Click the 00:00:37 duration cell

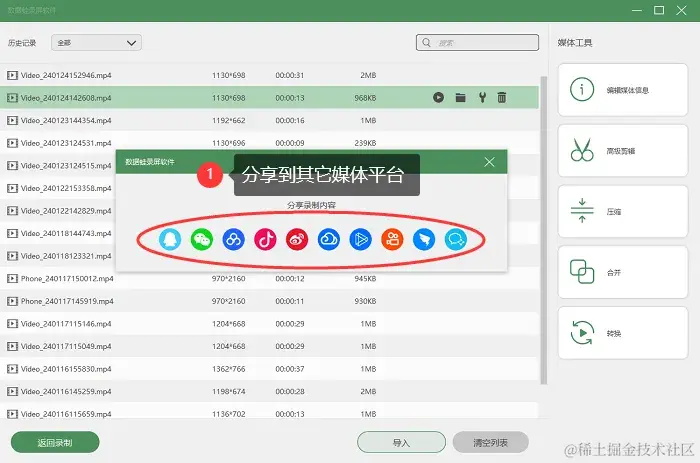pos(290,369)
